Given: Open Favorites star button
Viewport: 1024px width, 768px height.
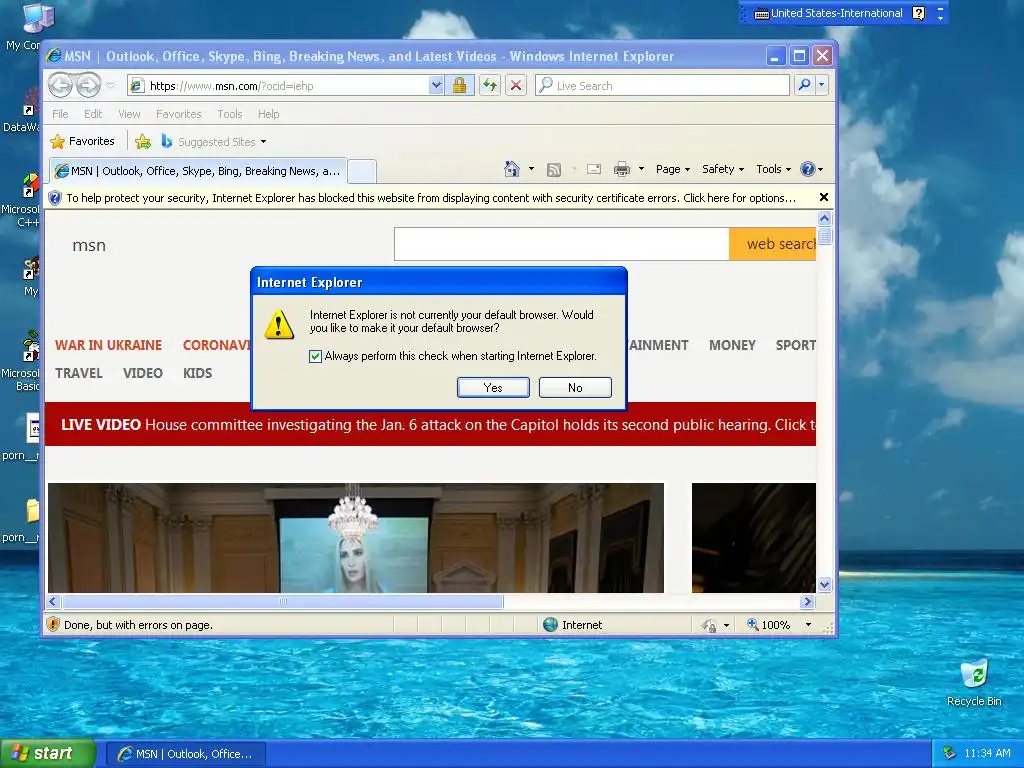Looking at the screenshot, I should point(82,141).
